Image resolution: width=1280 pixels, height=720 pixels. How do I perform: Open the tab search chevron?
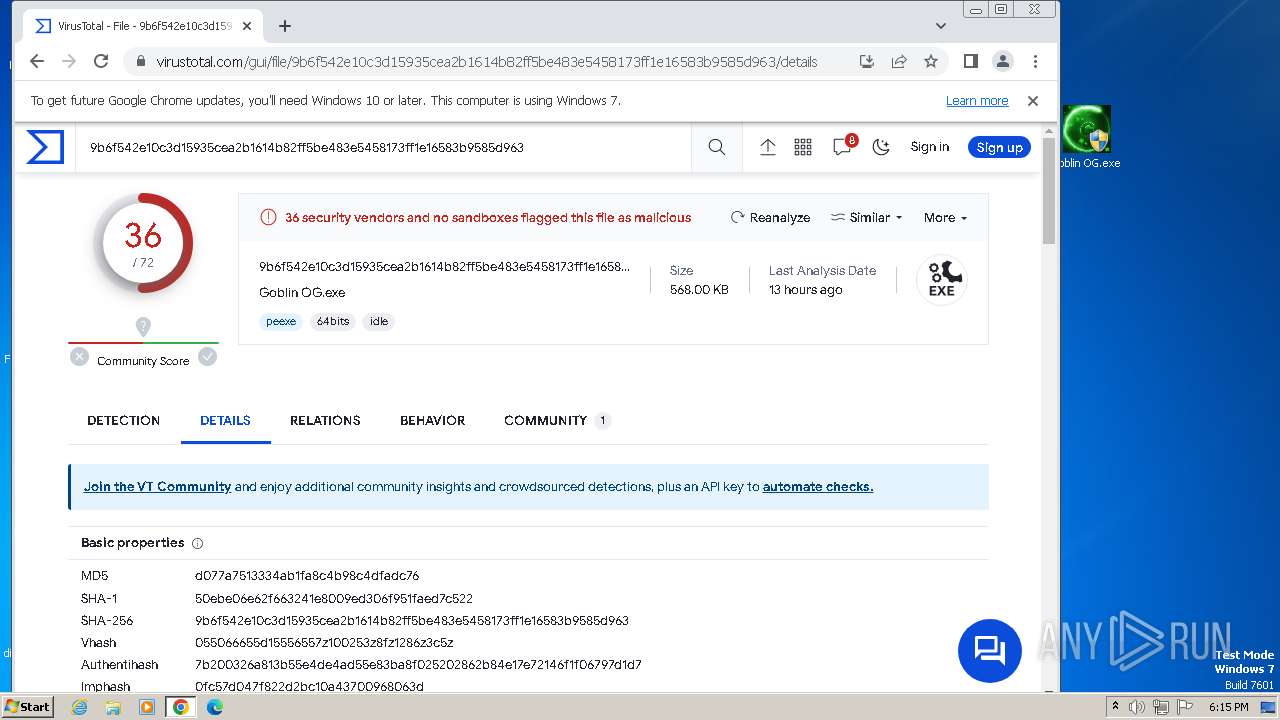(x=940, y=26)
